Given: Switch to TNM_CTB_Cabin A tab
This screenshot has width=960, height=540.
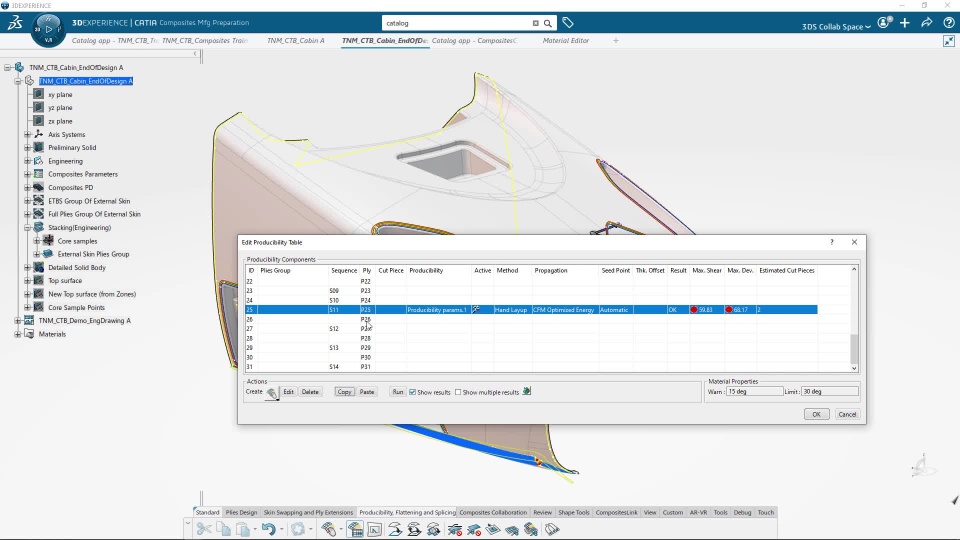Looking at the screenshot, I should click(x=296, y=40).
